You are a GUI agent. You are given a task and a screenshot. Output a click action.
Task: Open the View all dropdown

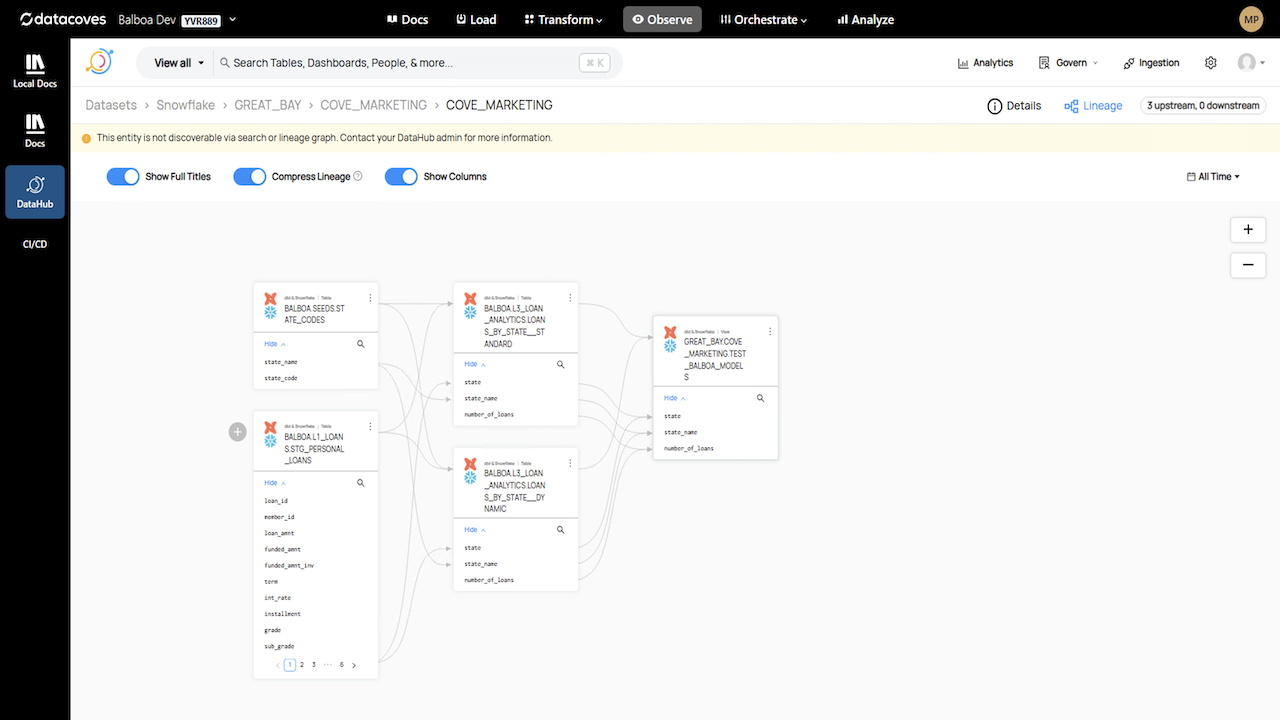[x=179, y=63]
